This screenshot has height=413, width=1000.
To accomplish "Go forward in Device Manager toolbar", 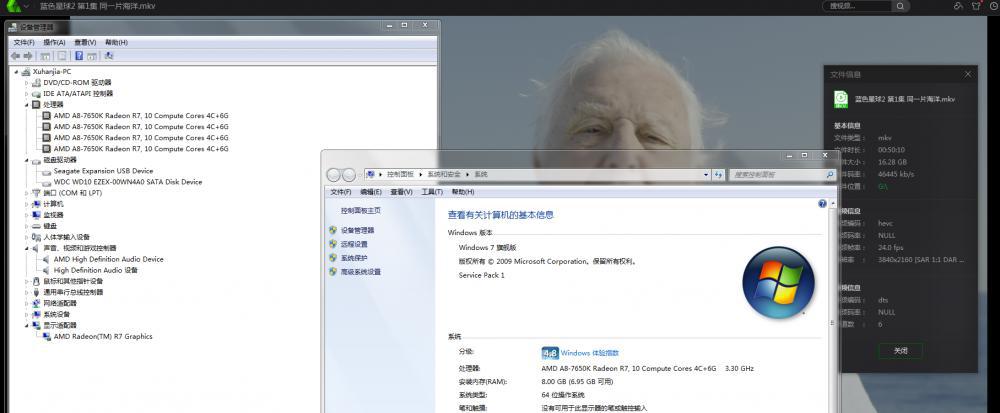I will coord(27,56).
